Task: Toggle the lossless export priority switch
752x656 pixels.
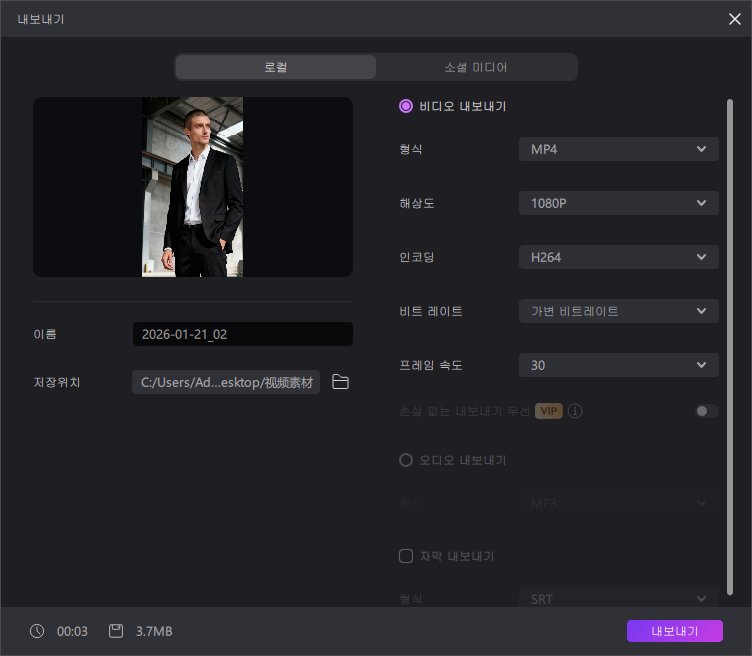Action: [x=706, y=411]
